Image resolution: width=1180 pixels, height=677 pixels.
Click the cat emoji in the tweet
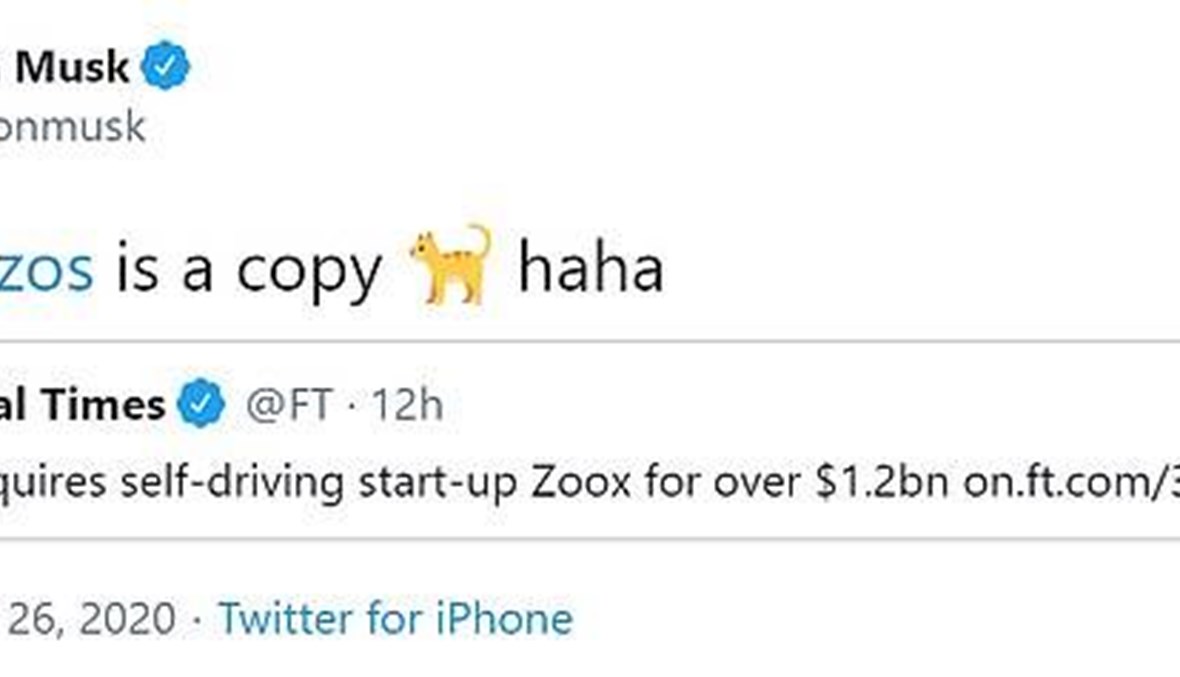(451, 265)
